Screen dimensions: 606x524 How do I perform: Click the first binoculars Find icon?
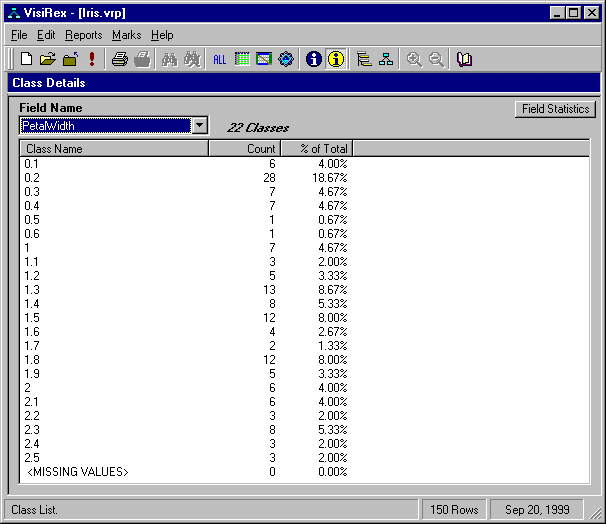[170, 59]
